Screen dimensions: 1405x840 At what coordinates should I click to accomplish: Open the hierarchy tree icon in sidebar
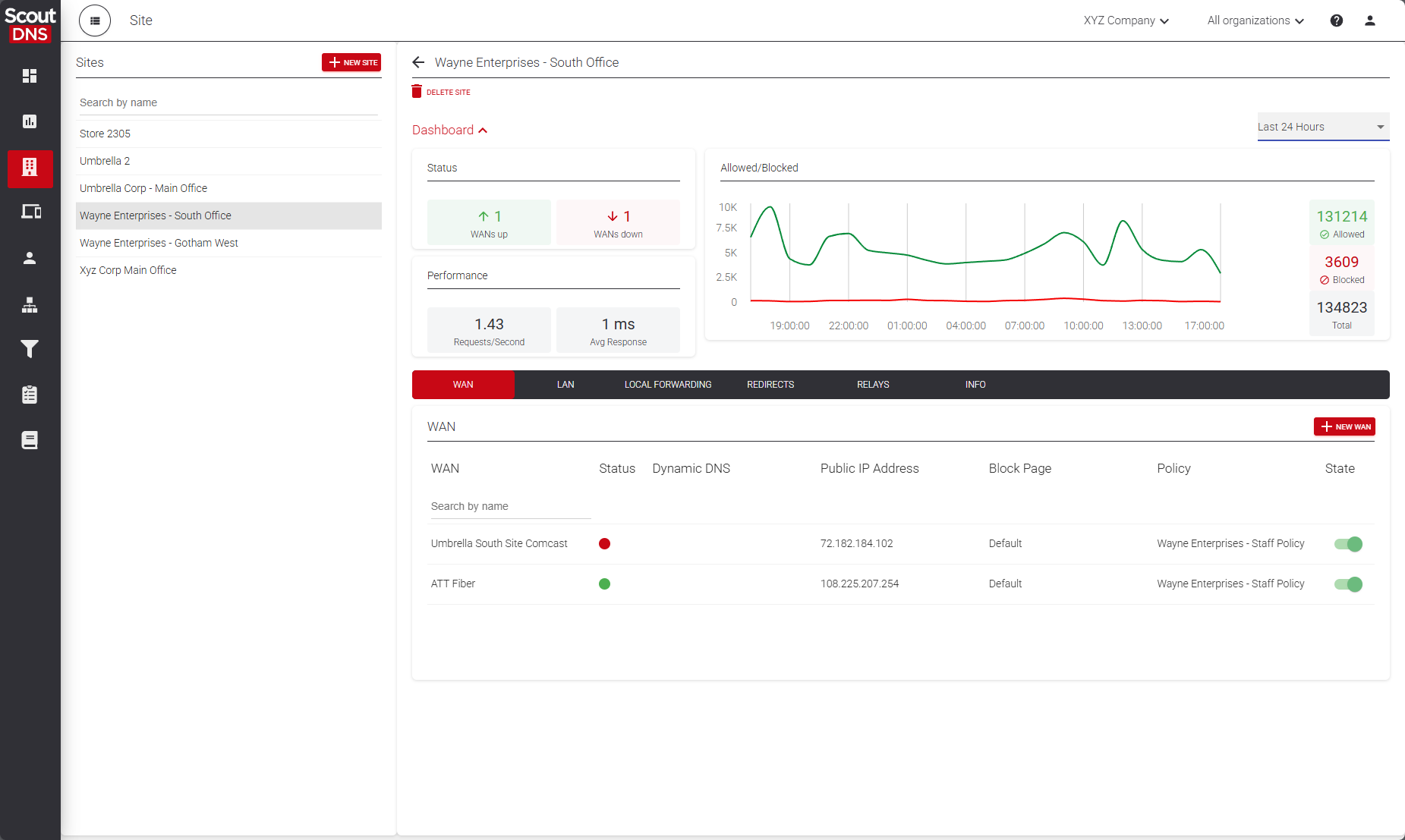pos(30,305)
